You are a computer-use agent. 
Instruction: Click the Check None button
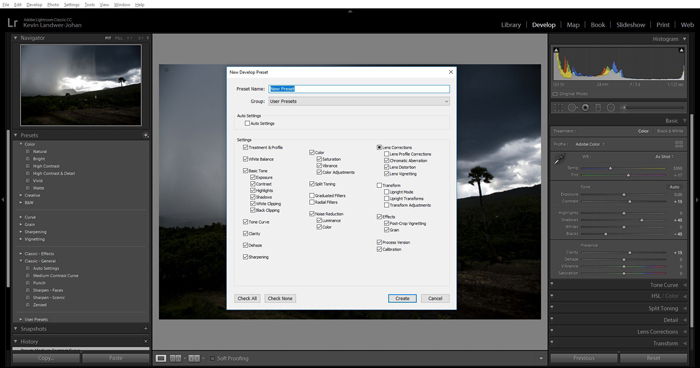click(280, 298)
